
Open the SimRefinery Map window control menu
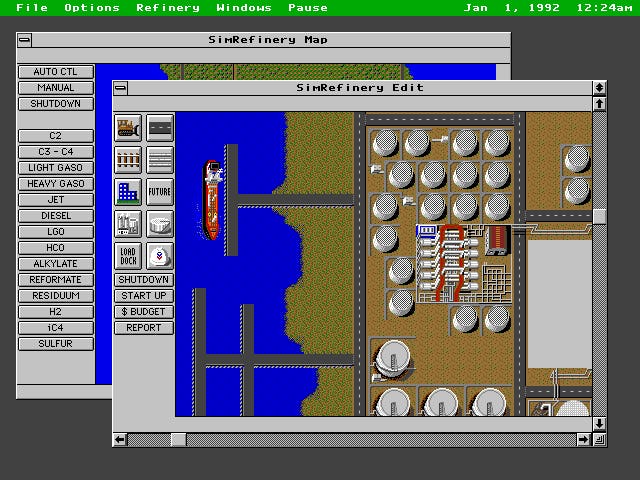(x=24, y=40)
